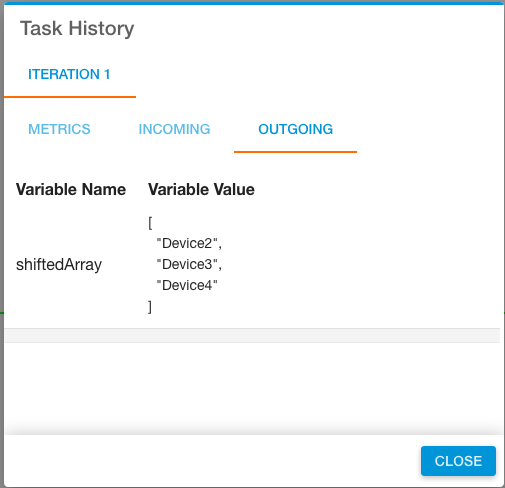Screen dimensions: 505x488
Task: Click the orange underline beneath ITERATION 1
Action: tap(70, 97)
